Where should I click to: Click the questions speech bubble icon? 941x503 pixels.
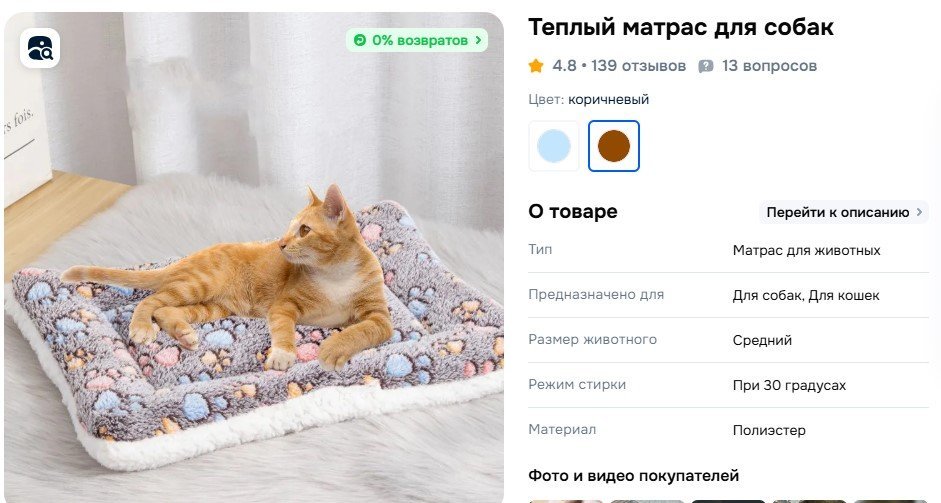706,67
